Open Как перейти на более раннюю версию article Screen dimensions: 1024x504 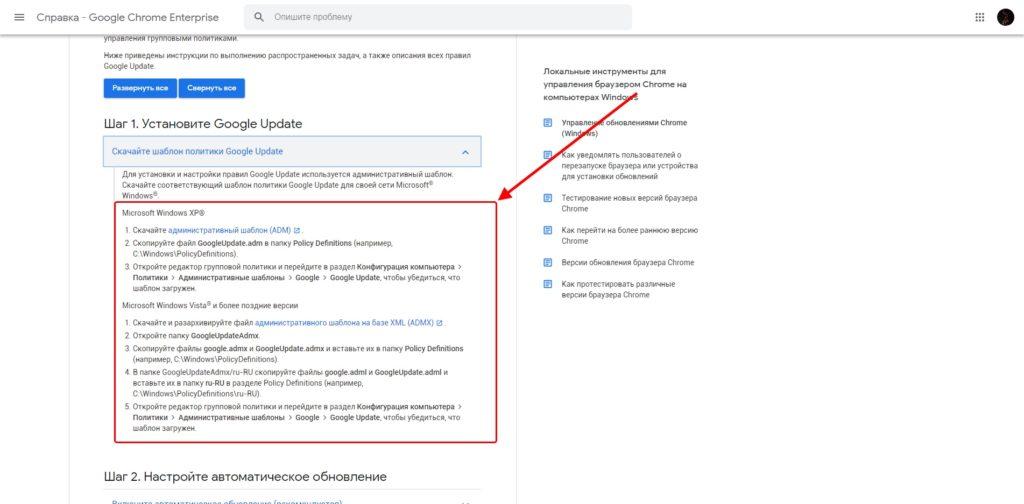point(630,236)
